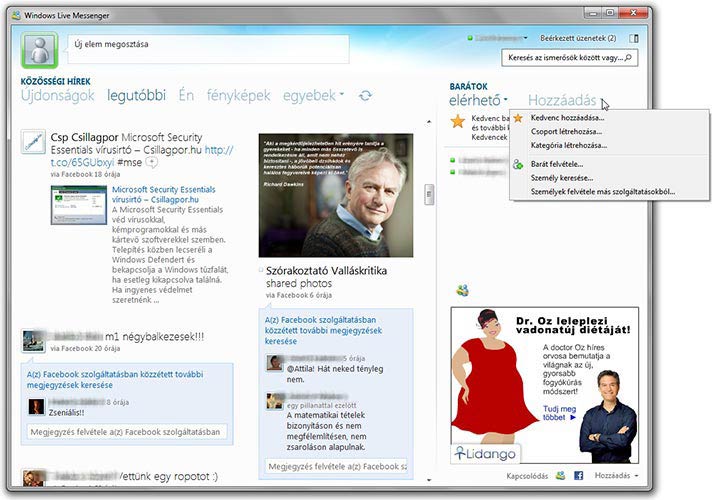The height and width of the screenshot is (500, 714).
Task: Switch to the fényképek tab
Action: (238, 95)
